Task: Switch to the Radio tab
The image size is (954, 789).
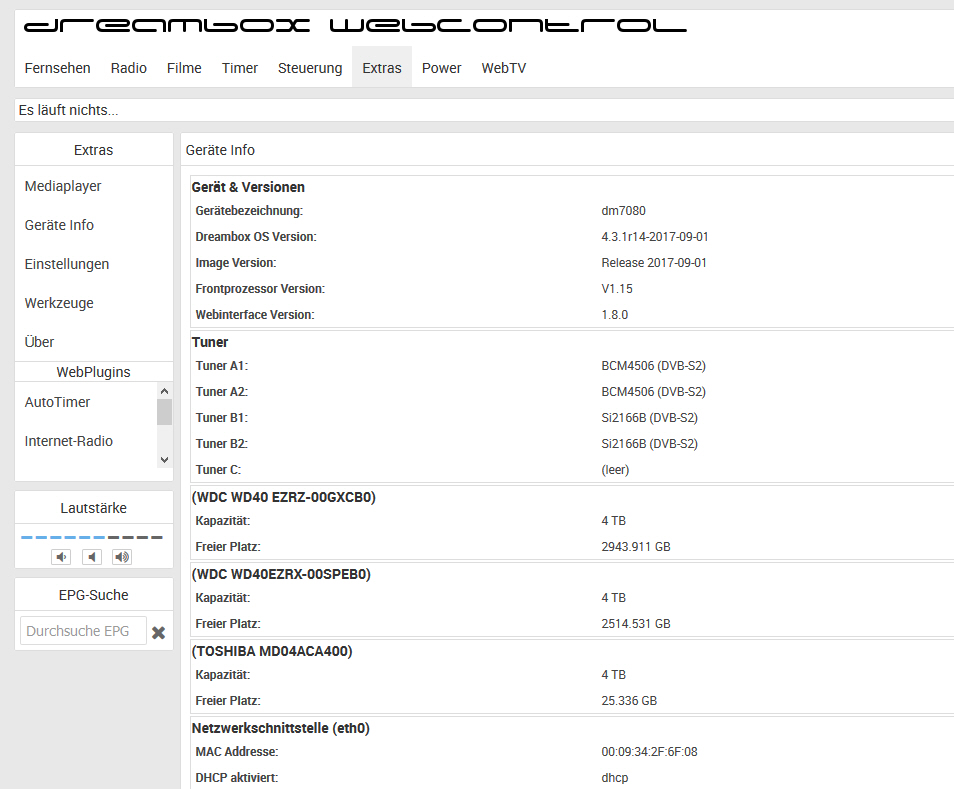Action: point(129,68)
